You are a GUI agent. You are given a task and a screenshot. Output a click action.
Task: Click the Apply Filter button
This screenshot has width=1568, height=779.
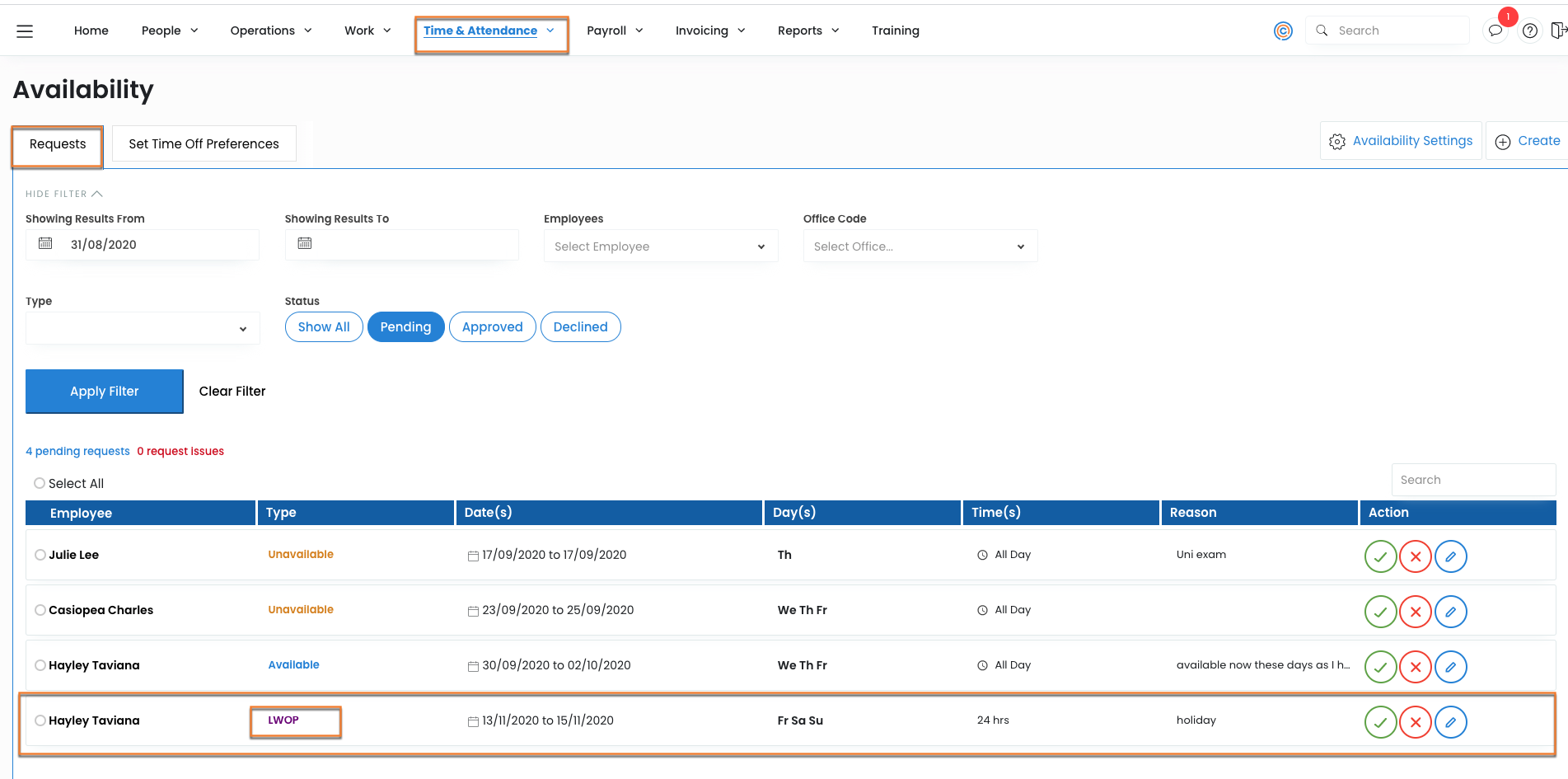pyautogui.click(x=105, y=392)
